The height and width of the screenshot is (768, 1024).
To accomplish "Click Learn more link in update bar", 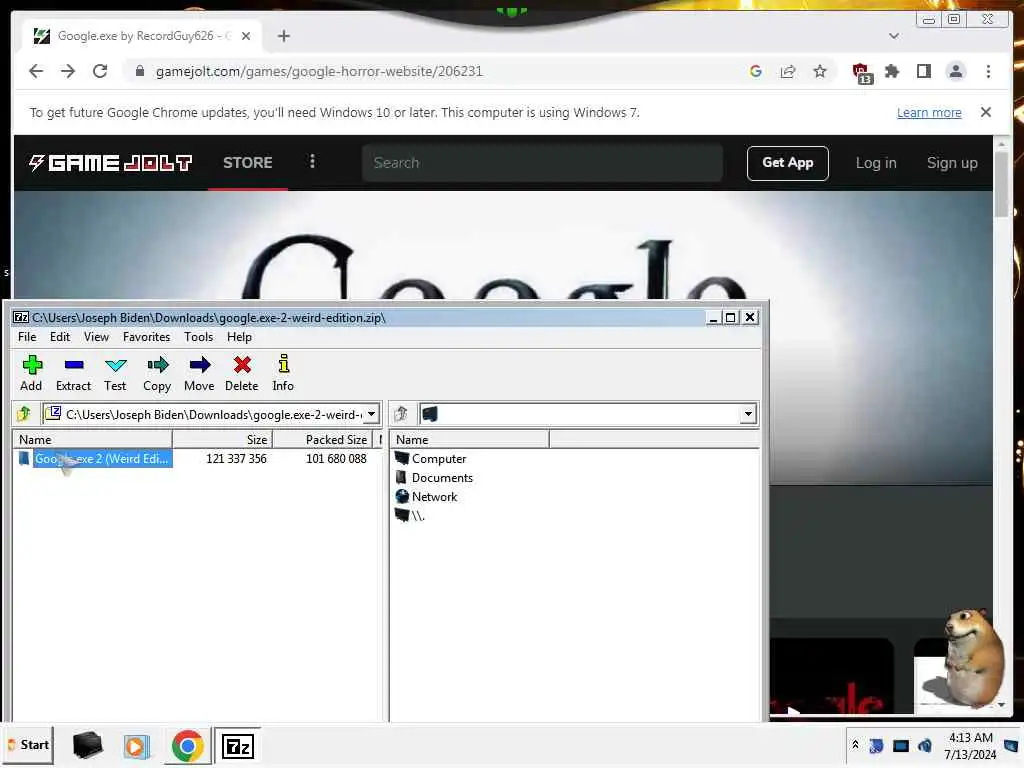I will (929, 112).
